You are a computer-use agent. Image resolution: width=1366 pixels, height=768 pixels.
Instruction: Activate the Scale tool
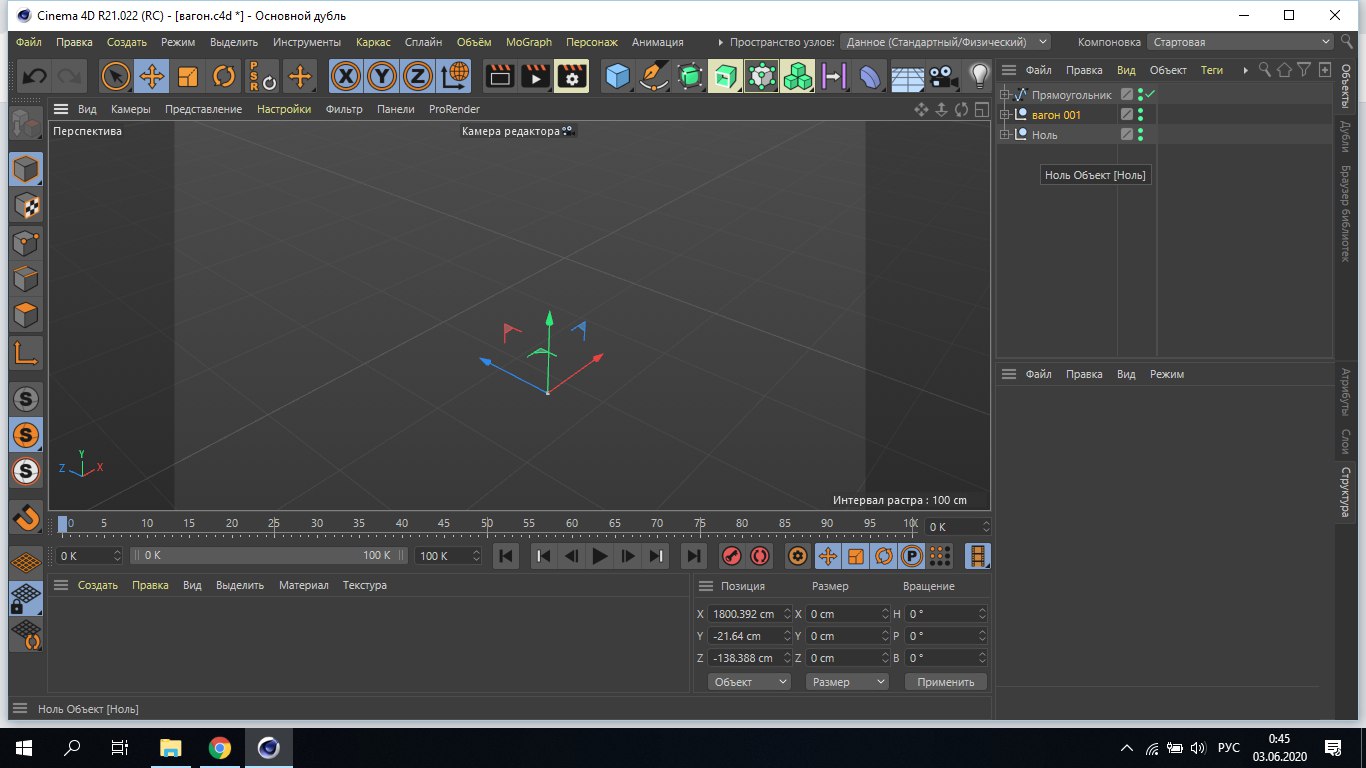(188, 76)
